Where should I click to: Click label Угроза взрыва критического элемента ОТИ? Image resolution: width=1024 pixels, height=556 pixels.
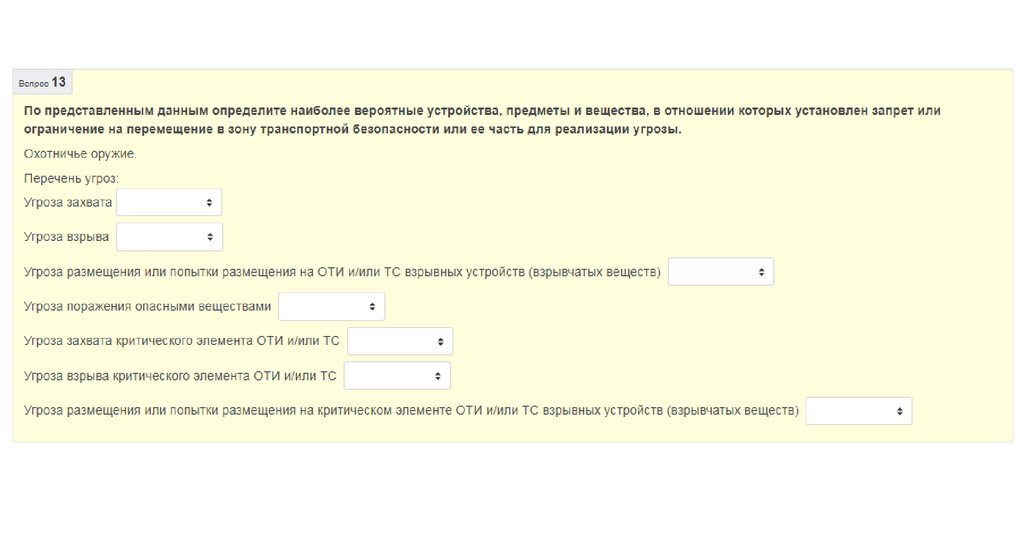tap(180, 376)
